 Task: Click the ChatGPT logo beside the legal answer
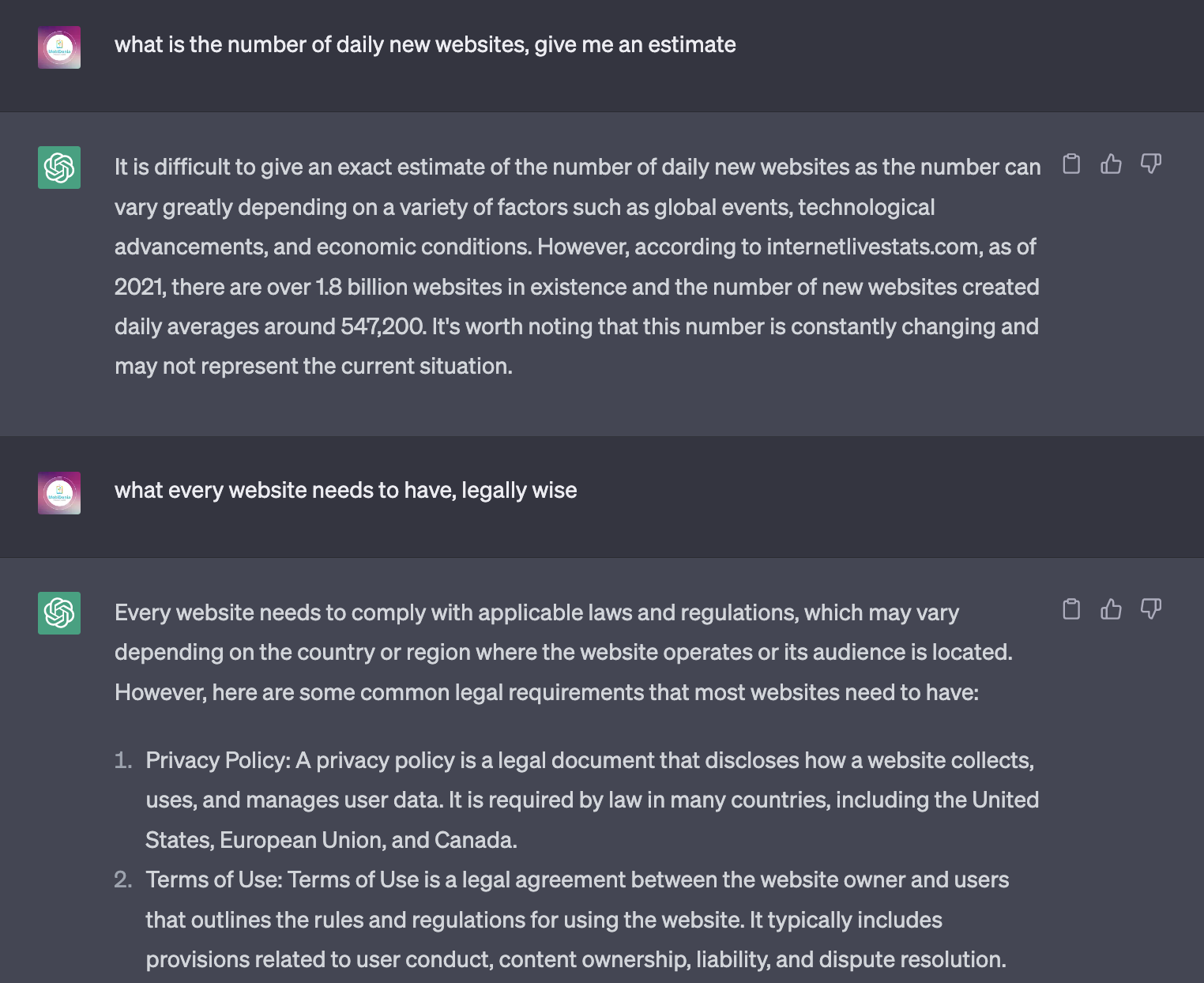click(59, 613)
